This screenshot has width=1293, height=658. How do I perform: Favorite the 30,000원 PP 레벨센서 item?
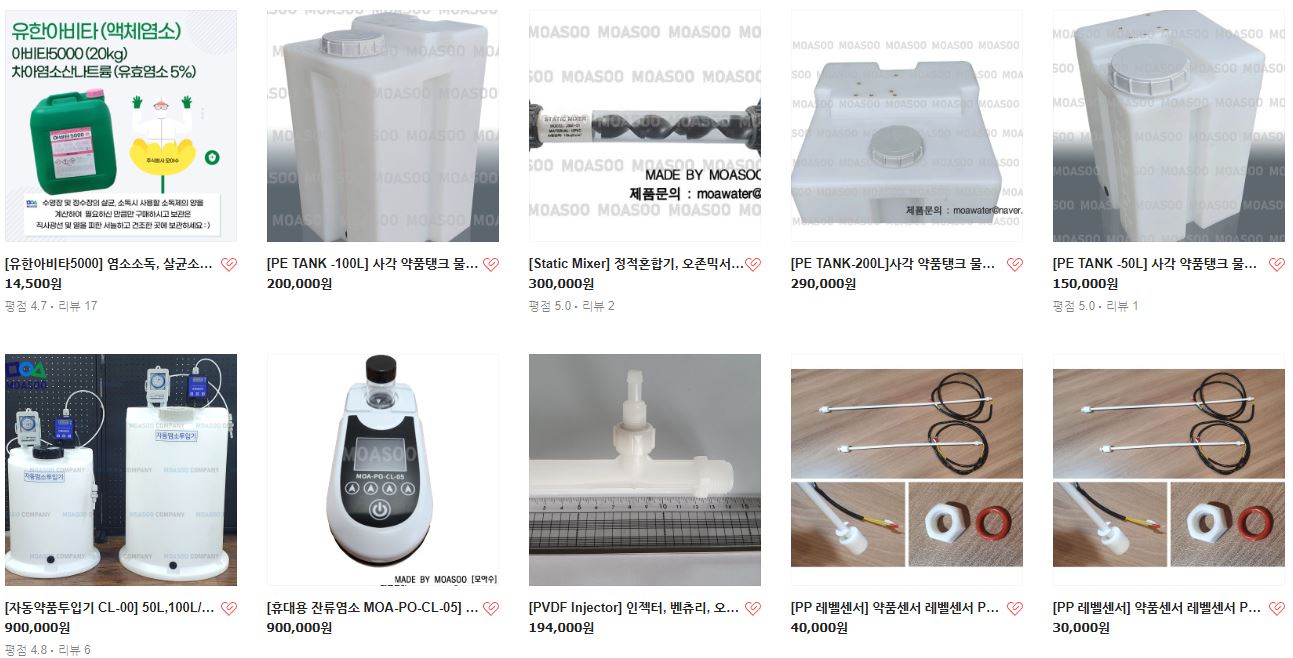coord(1277,608)
